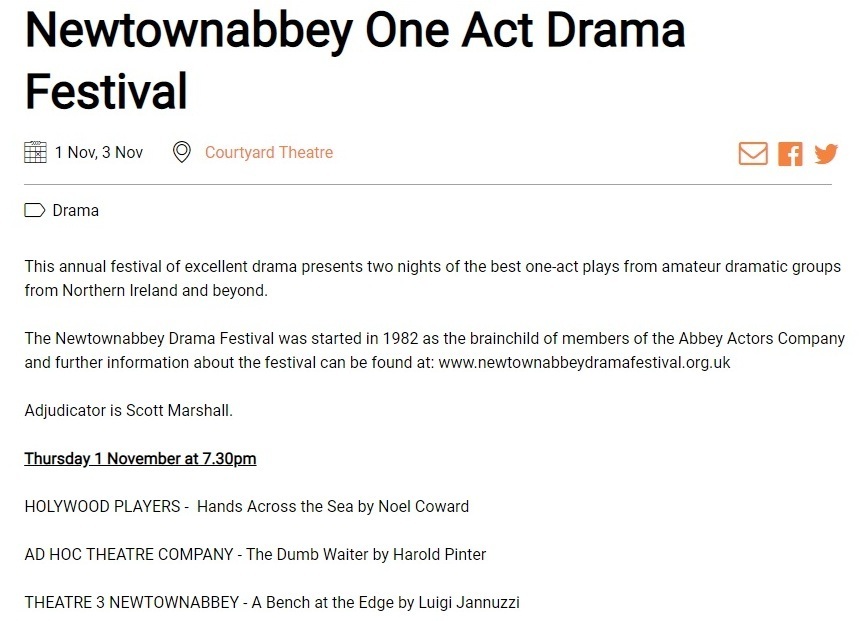Click the www.newtownabbeydramafestival.org.uk web address

pyautogui.click(x=585, y=363)
